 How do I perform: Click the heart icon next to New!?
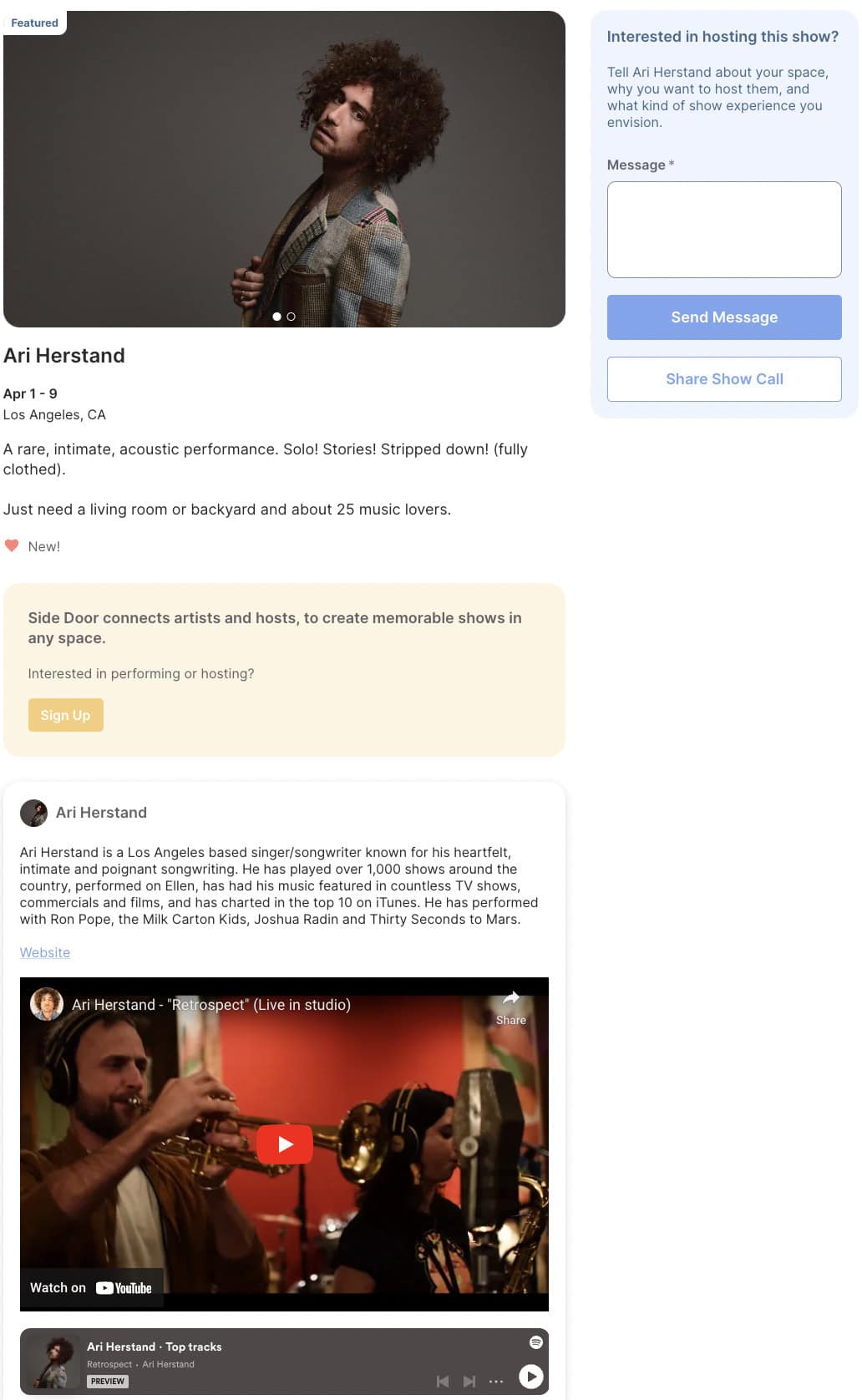click(x=12, y=545)
